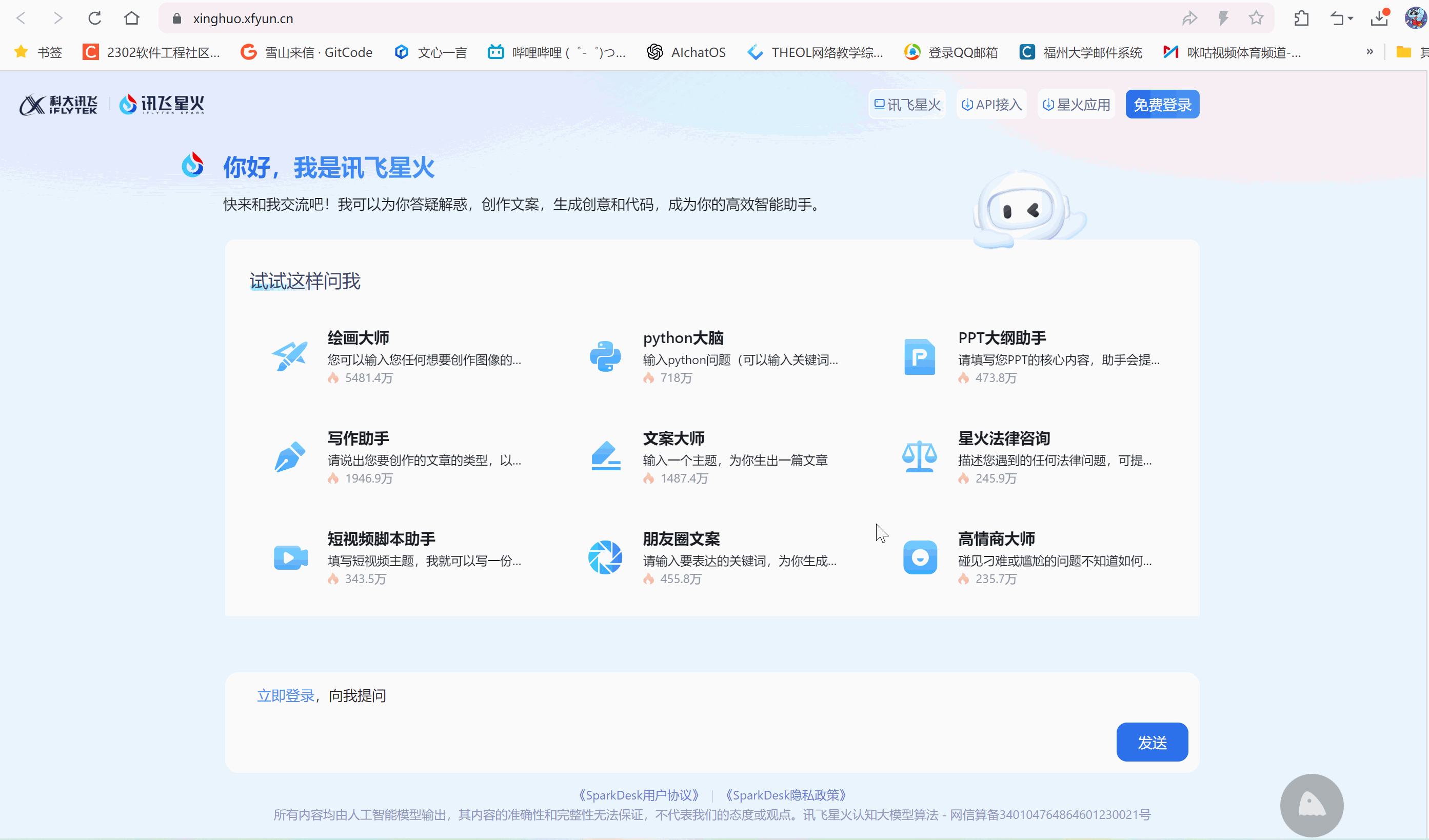
Task: Open the 福州大学邮件系统 bookmark
Action: 1081,52
